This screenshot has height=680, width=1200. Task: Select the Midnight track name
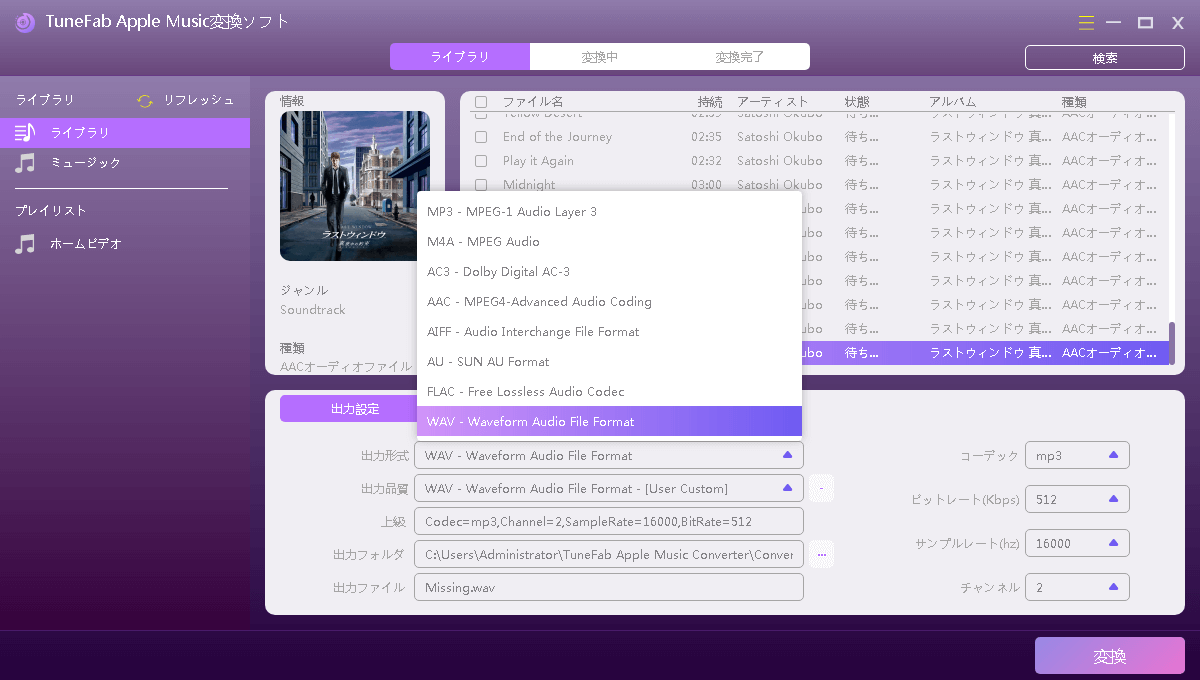(529, 185)
